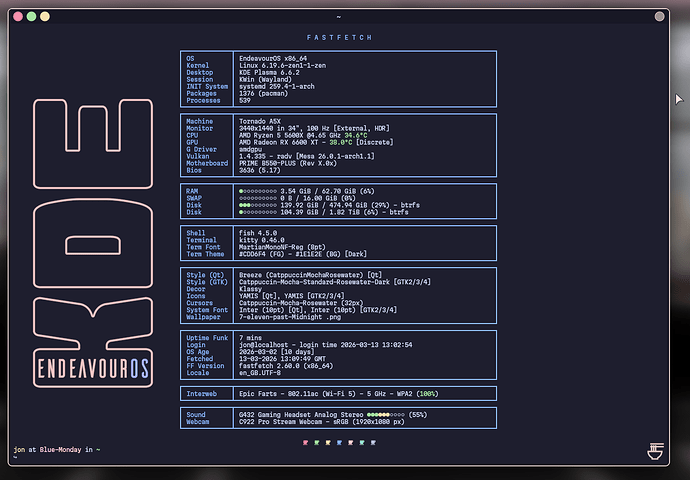Click the 'EndeavourOS x86_64' OS value
The width and height of the screenshot is (690, 480).
tap(273, 59)
